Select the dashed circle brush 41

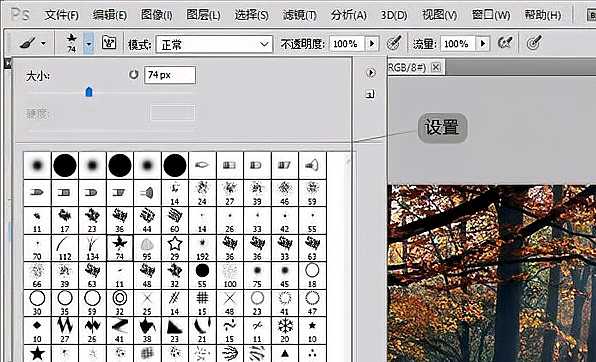[285, 303]
